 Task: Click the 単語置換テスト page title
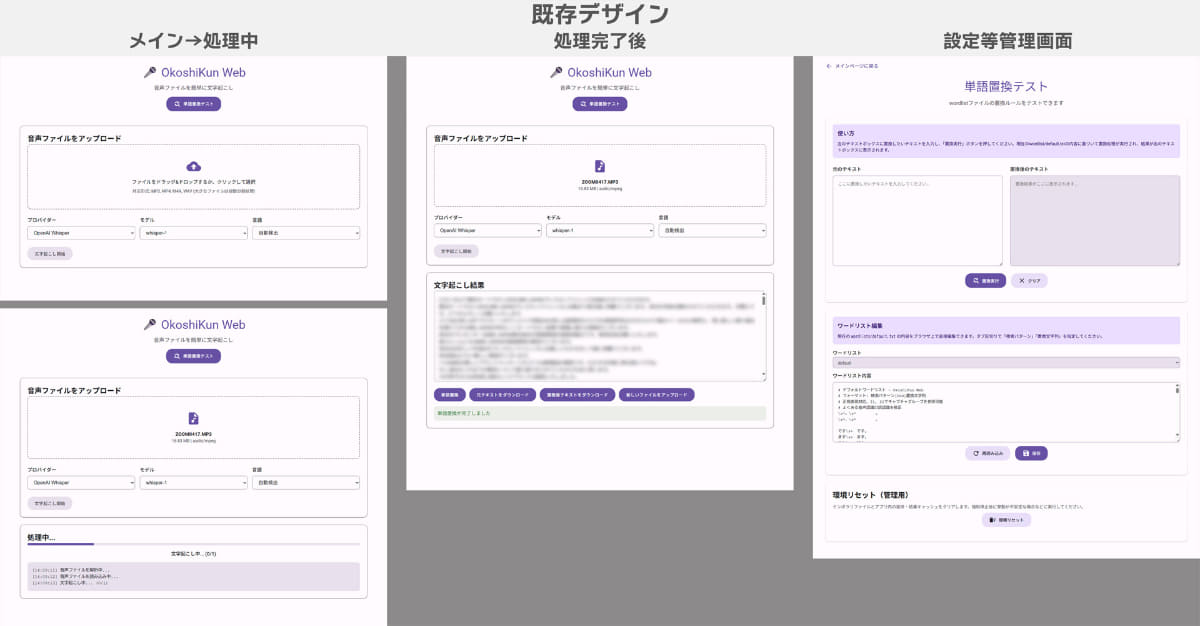(1006, 87)
